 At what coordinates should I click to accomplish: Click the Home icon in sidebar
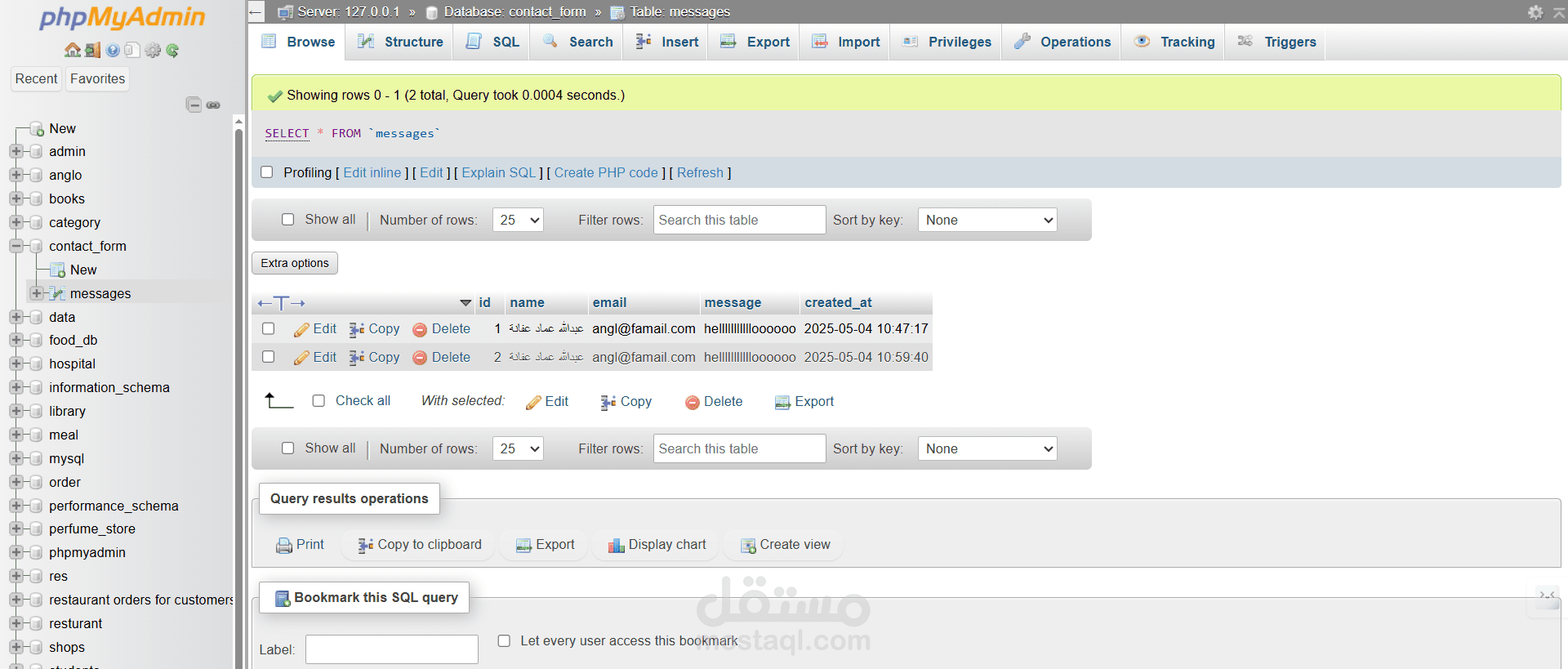(x=73, y=51)
